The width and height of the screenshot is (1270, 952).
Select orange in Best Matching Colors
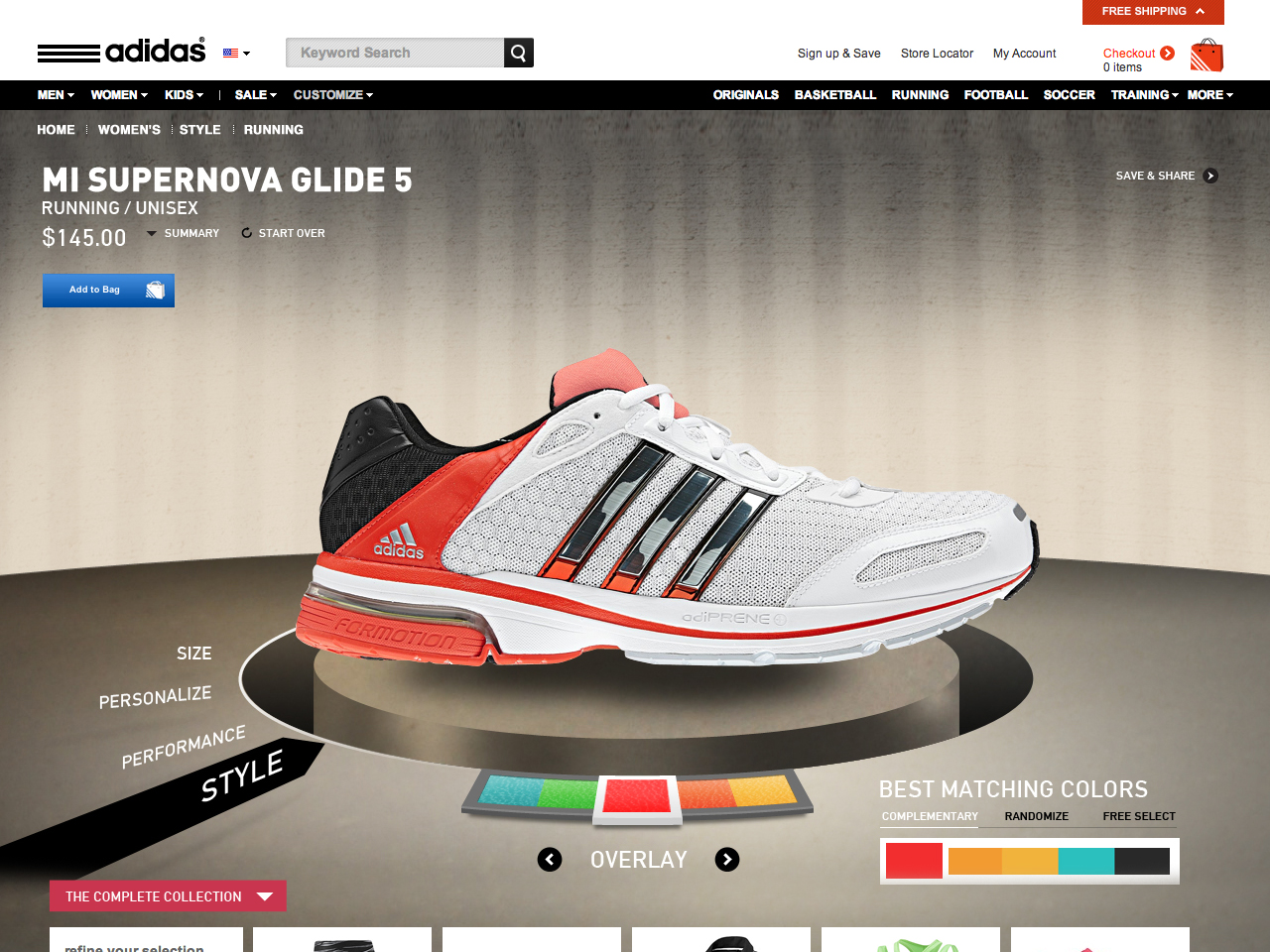(975, 861)
